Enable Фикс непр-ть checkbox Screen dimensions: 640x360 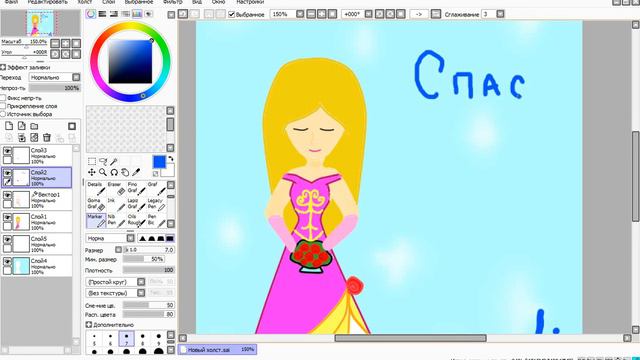[x=3, y=98]
